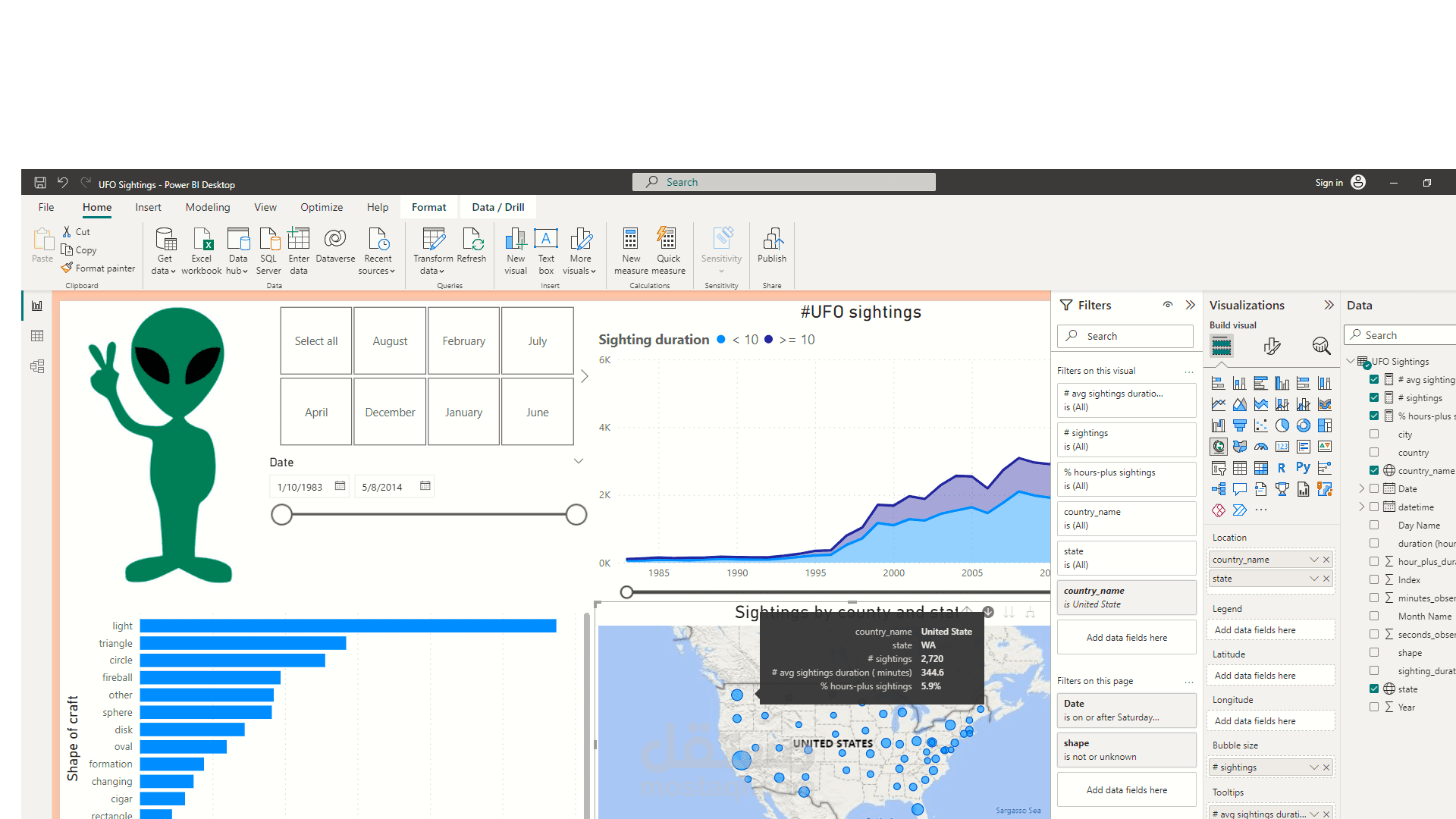Expand the datetime field hierarchy

click(x=1362, y=507)
